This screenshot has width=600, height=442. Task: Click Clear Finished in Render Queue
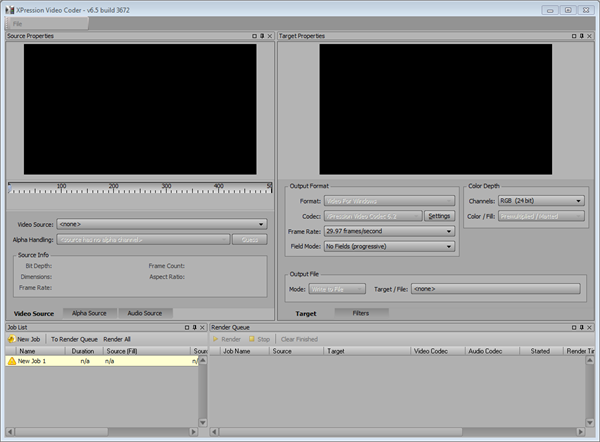pos(299,339)
